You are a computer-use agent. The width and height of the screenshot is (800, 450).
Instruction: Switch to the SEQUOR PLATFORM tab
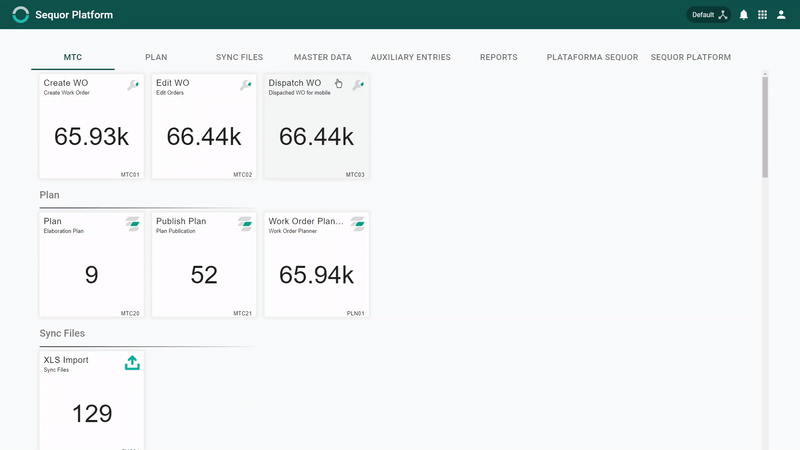tap(691, 57)
